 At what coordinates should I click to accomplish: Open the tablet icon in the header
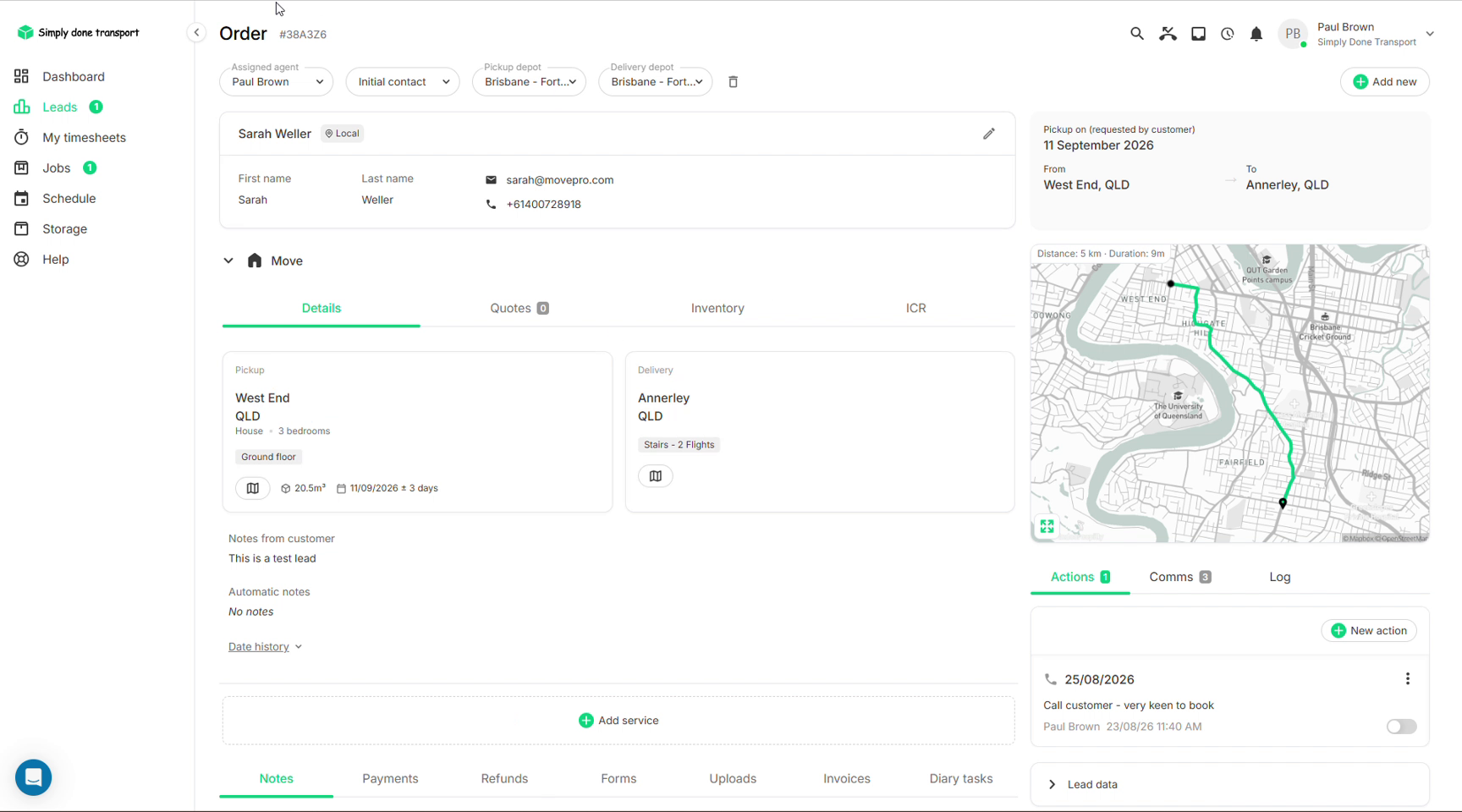1198,34
